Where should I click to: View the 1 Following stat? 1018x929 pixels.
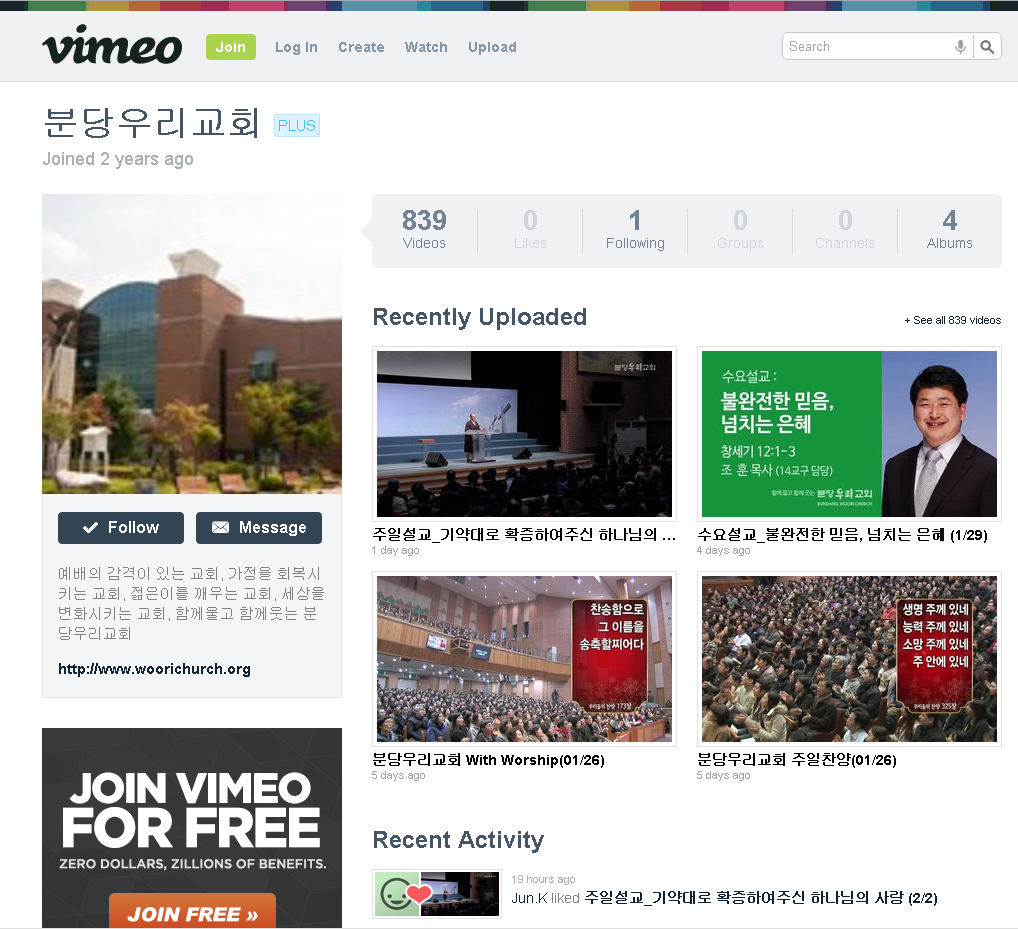pyautogui.click(x=635, y=230)
